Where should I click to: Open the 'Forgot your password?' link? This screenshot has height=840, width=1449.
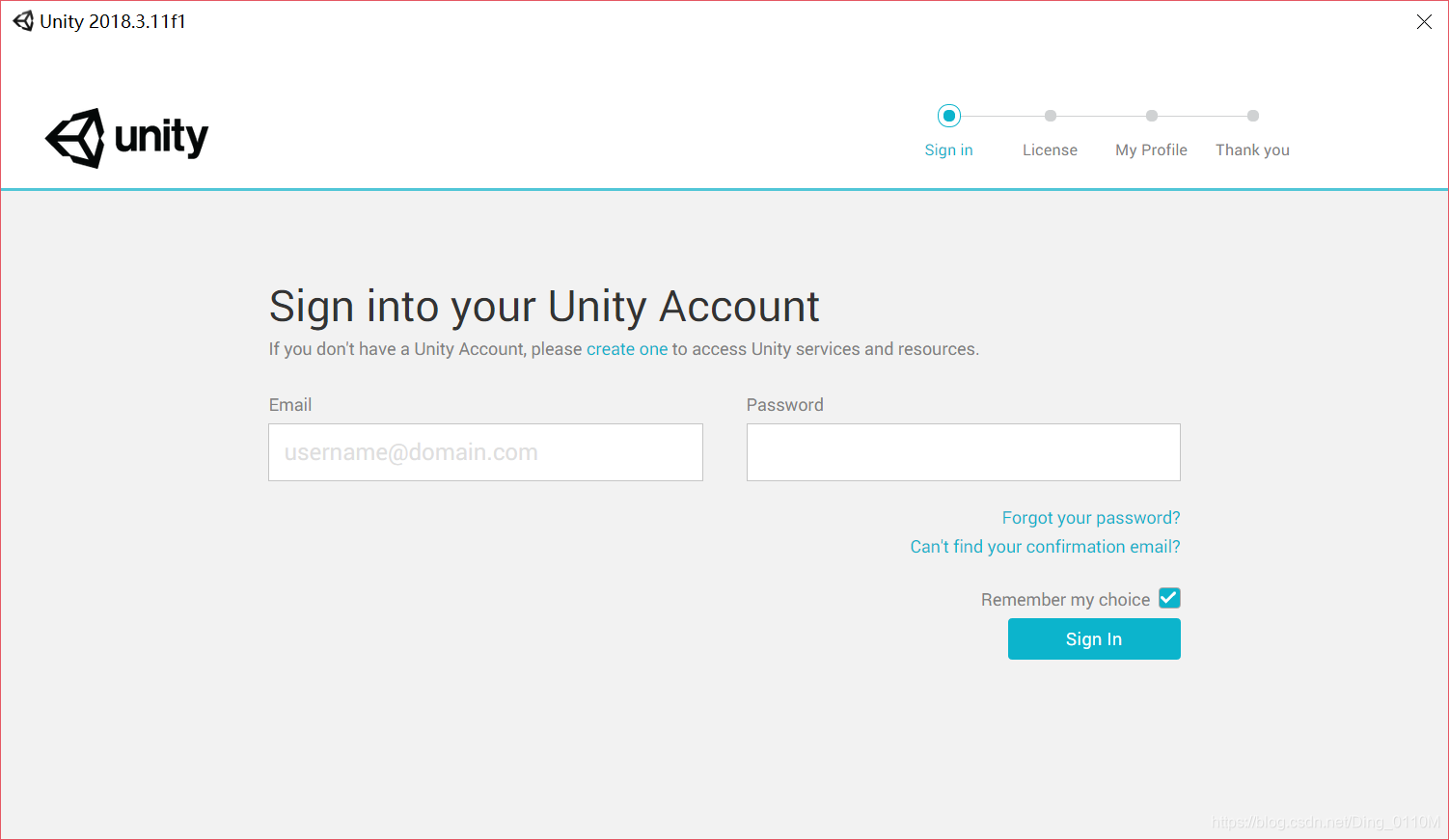[x=1091, y=518]
